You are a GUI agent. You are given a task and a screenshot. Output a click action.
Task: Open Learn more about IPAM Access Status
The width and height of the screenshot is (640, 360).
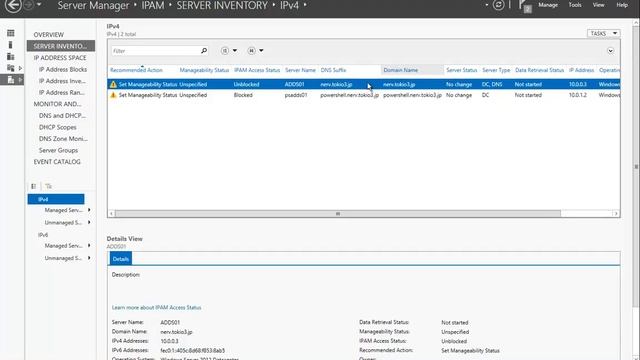pos(156,307)
